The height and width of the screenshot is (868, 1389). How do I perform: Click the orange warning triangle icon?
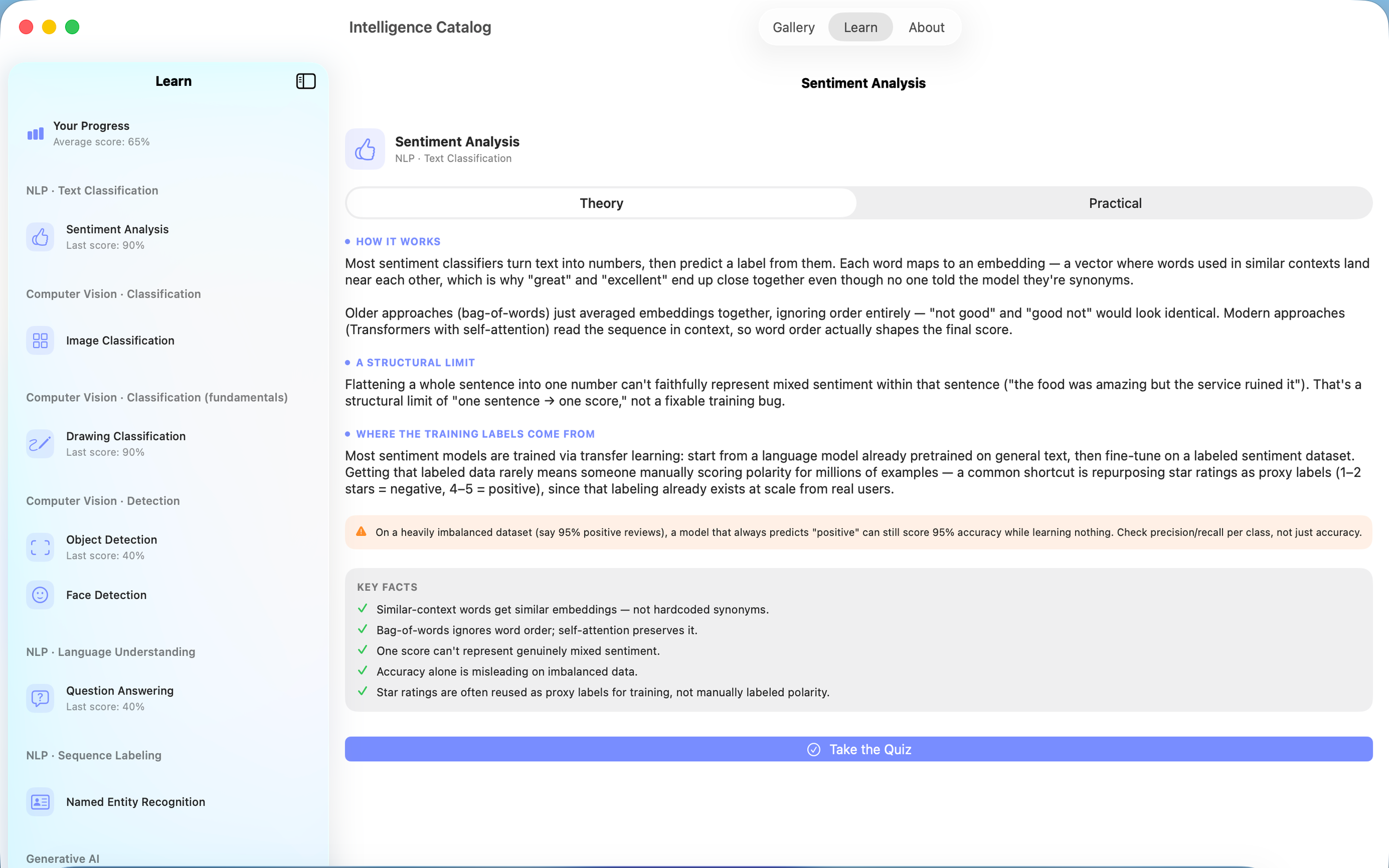coord(361,531)
